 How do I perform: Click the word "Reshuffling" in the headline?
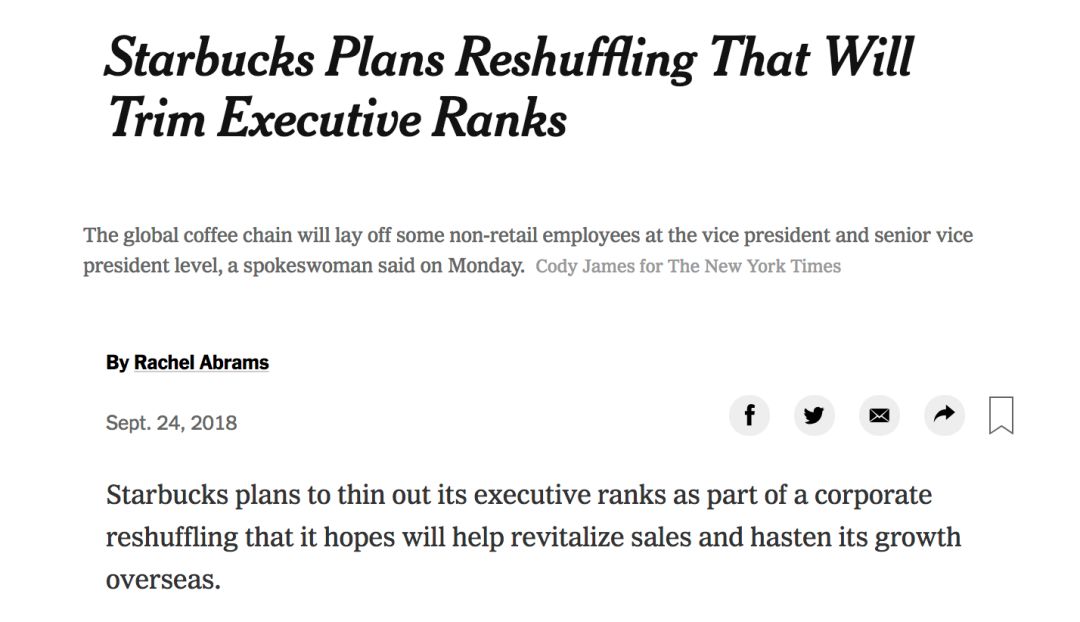pos(576,59)
